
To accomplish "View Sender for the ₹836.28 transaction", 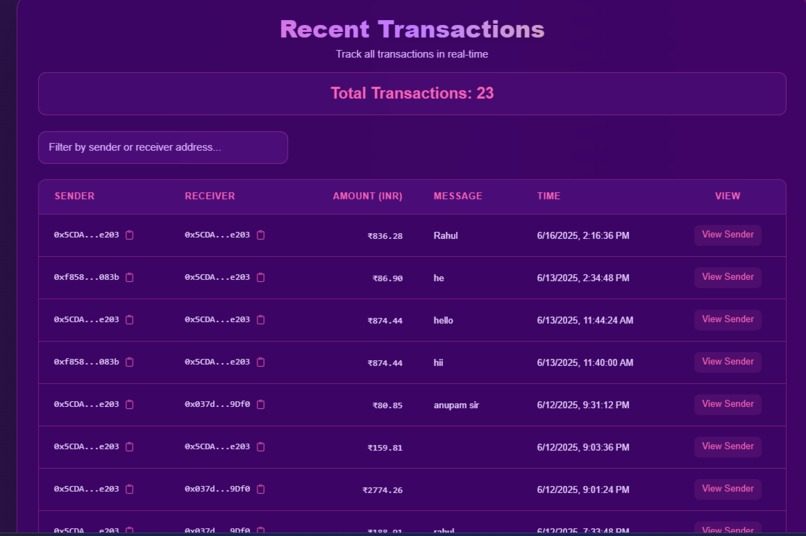I will tap(727, 235).
